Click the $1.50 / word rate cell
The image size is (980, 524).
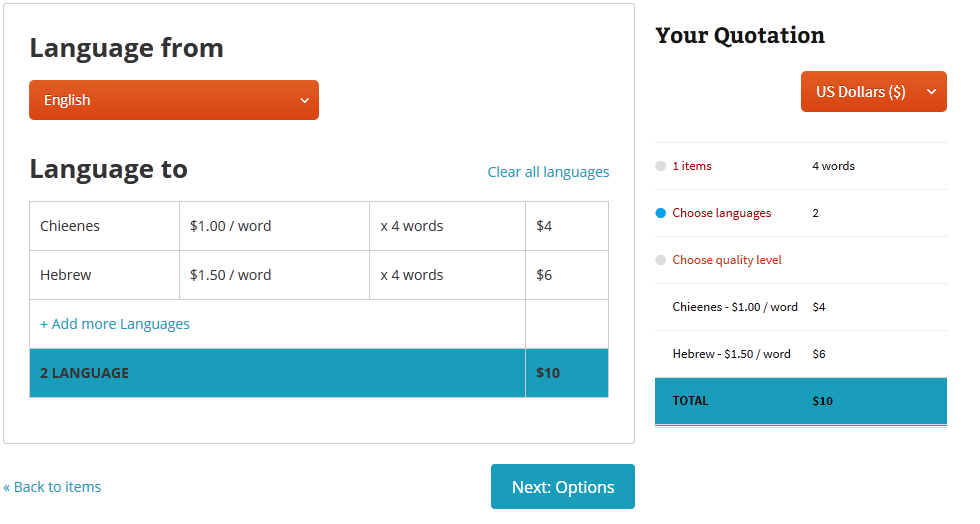(x=274, y=275)
